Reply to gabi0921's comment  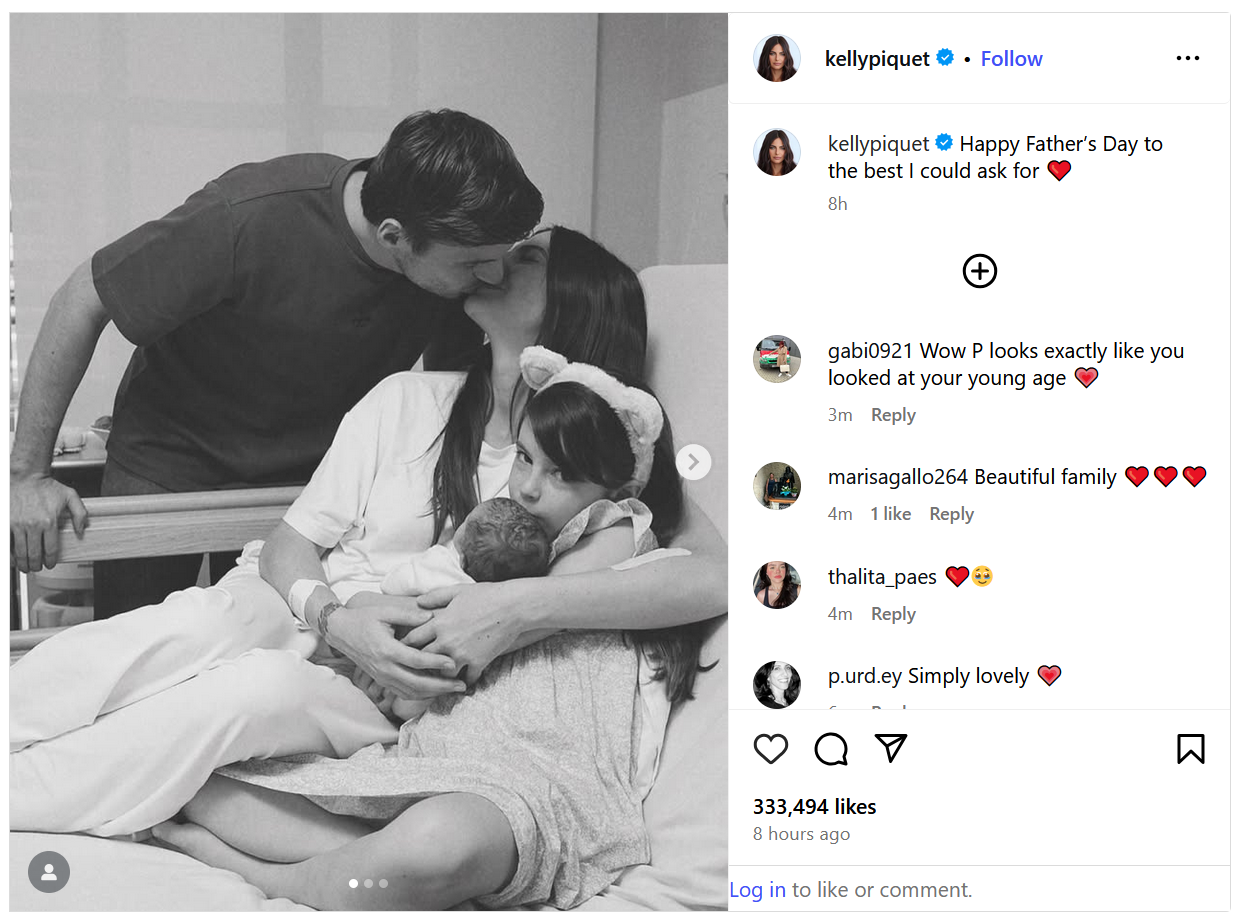point(893,415)
